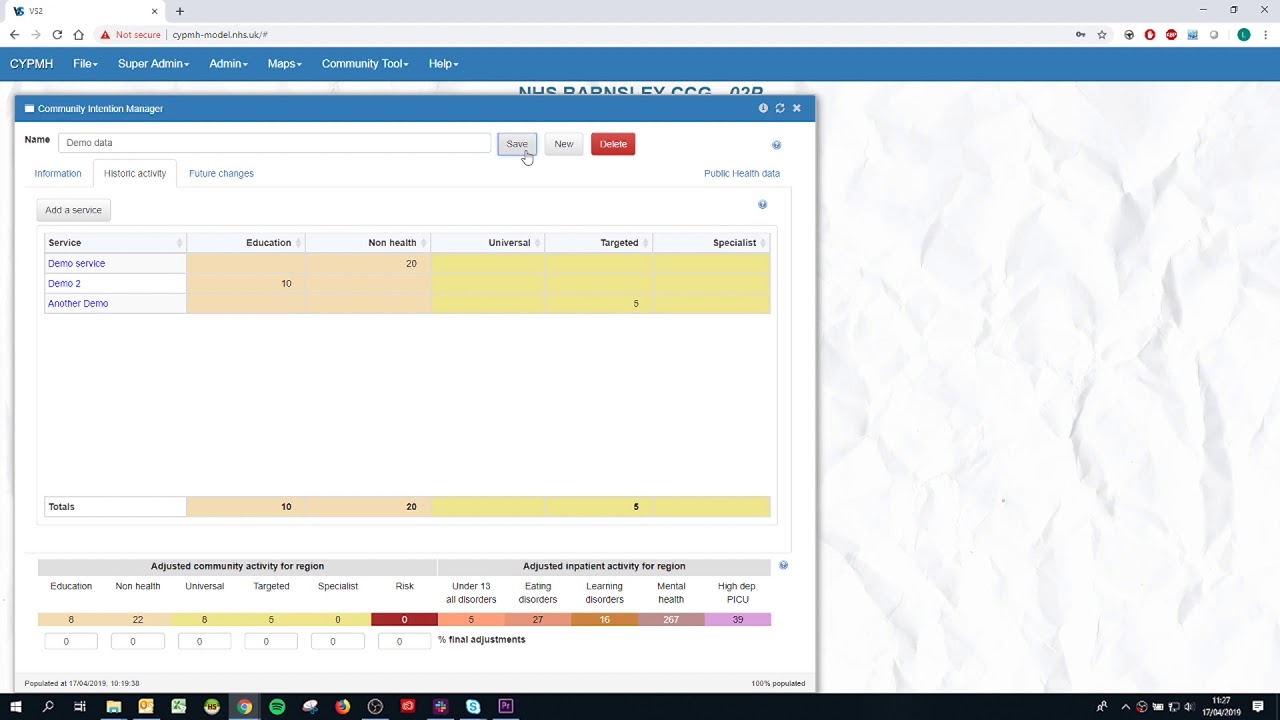The height and width of the screenshot is (720, 1280).
Task: Open the Community Tool dropdown menu
Action: coord(365,64)
